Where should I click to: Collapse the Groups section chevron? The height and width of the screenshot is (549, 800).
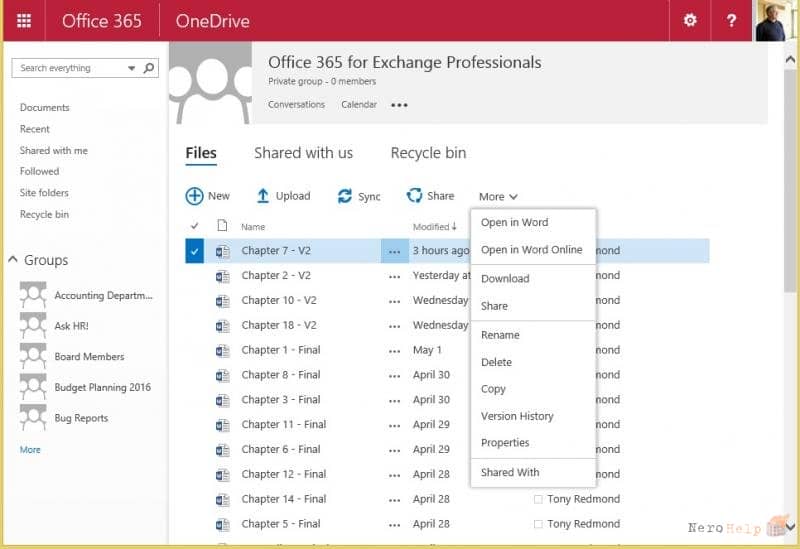click(x=13, y=260)
